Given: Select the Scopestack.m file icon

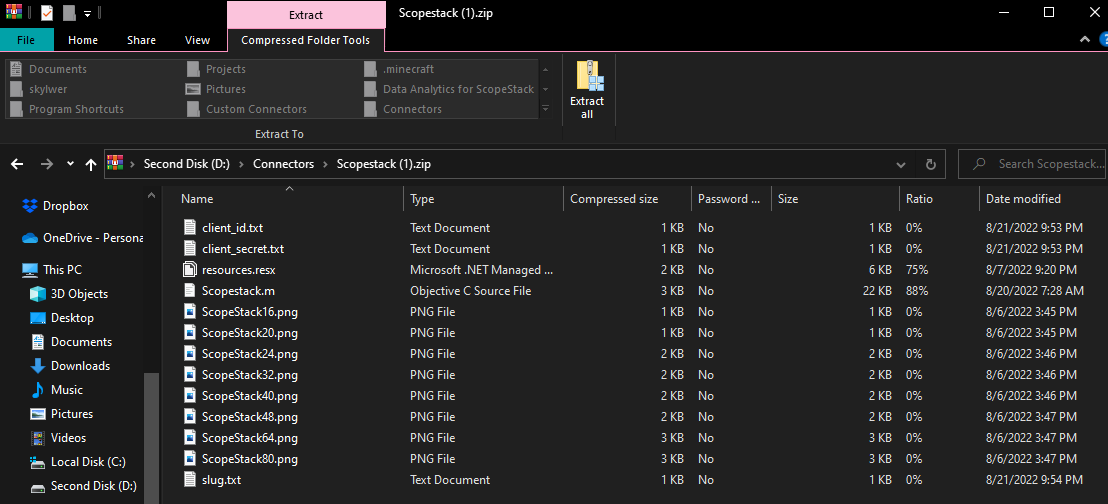Looking at the screenshot, I should [189, 291].
